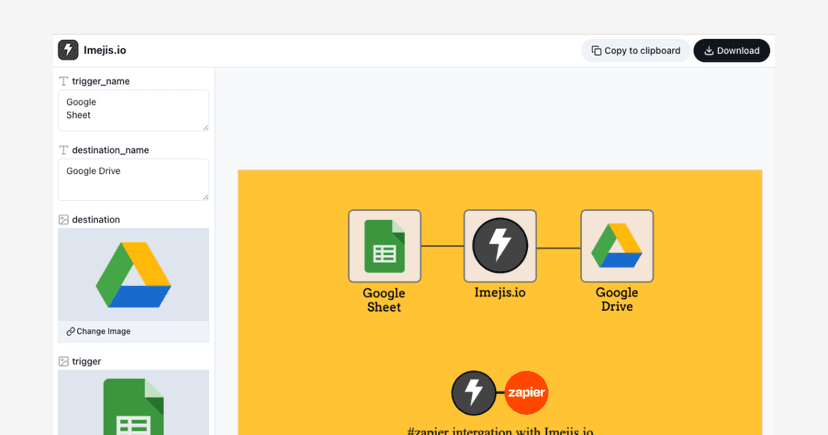828x435 pixels.
Task: Click the destination_name text field
Action: 133,179
